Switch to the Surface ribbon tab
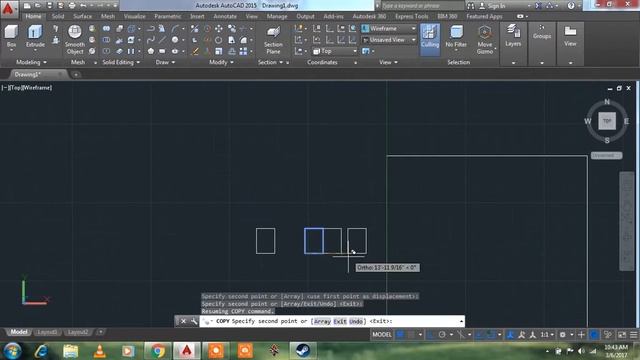This screenshot has height=360, width=640. point(82,16)
